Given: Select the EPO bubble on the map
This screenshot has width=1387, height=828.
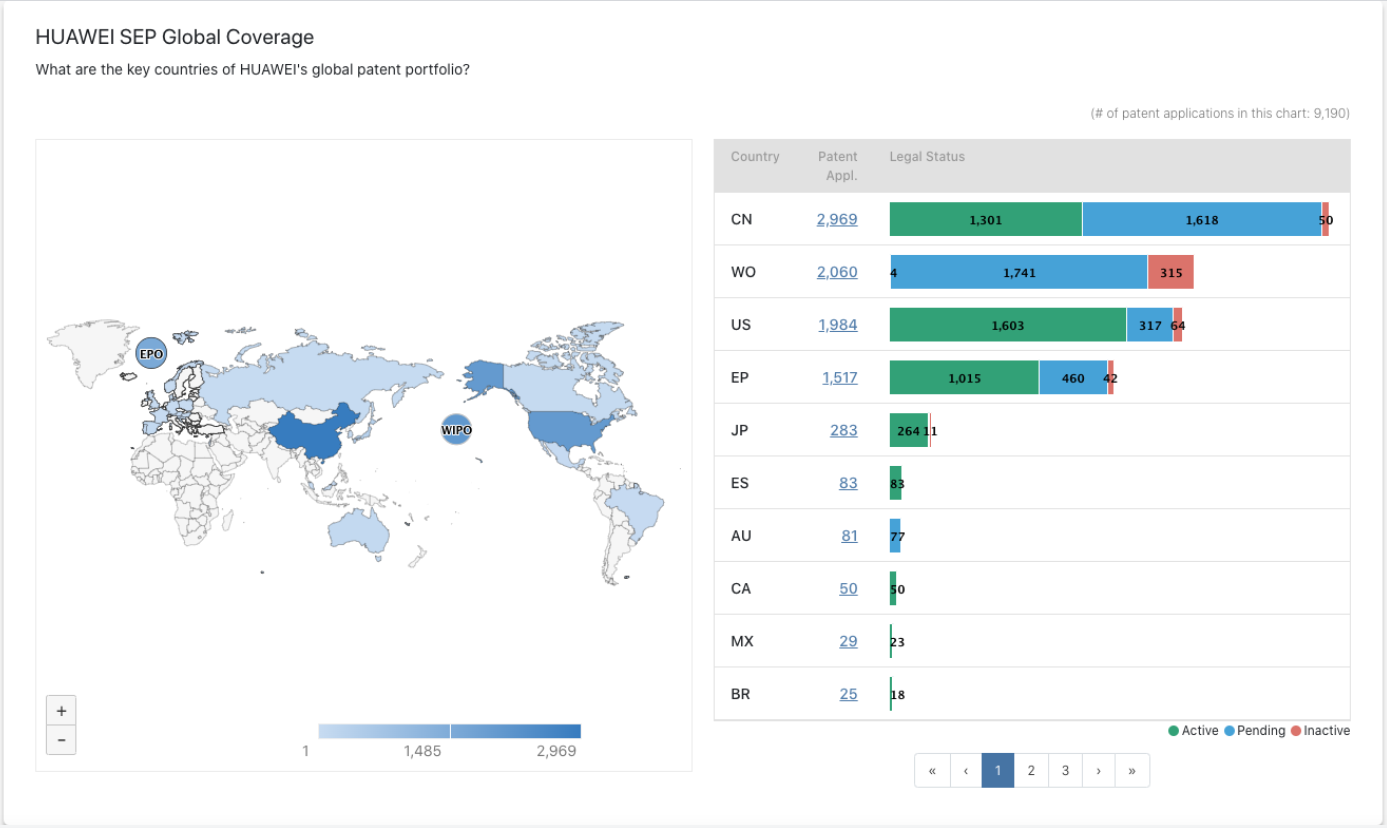Looking at the screenshot, I should pos(151,354).
